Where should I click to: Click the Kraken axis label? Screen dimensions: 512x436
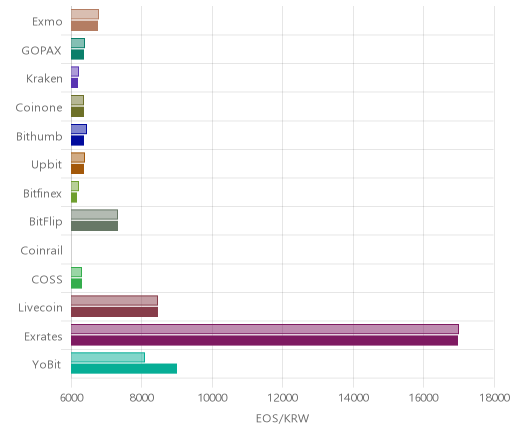[44, 79]
